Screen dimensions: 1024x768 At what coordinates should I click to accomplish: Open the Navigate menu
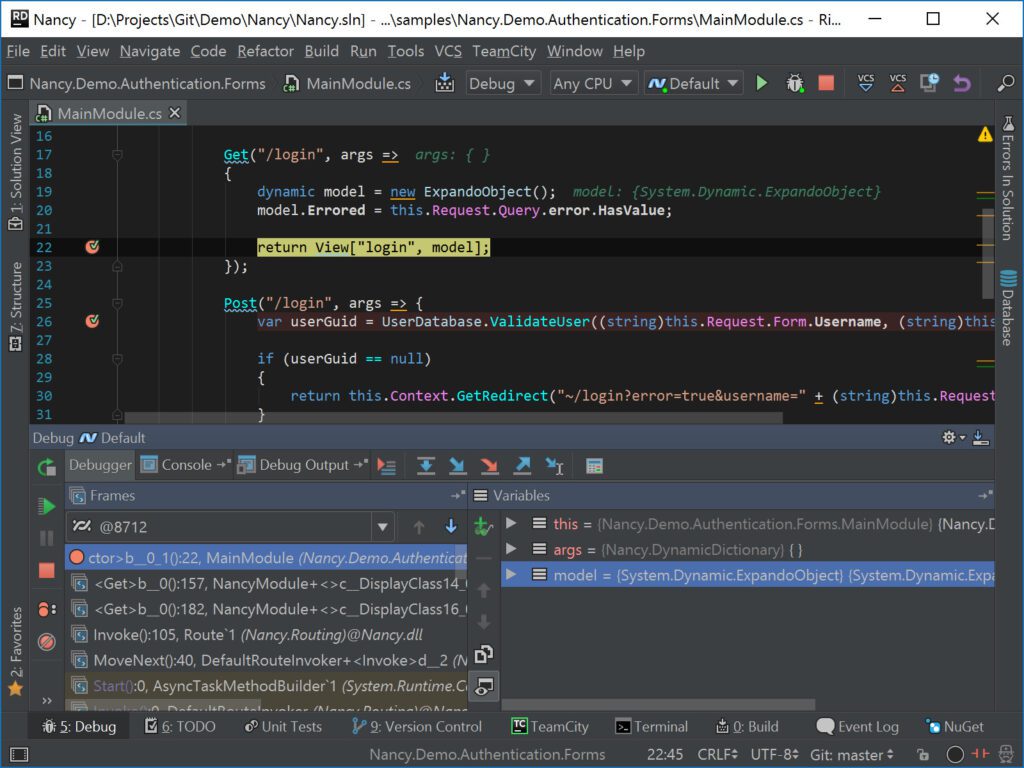pos(150,51)
